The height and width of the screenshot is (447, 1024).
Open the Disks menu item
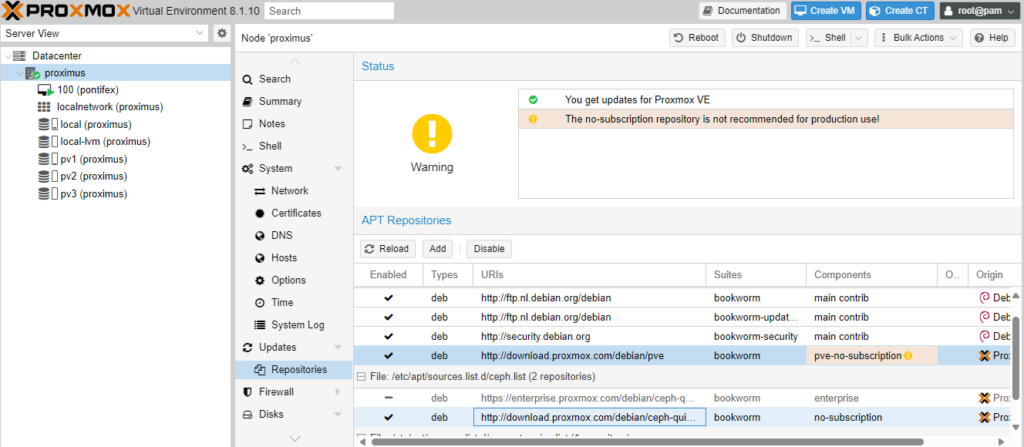click(x=293, y=414)
